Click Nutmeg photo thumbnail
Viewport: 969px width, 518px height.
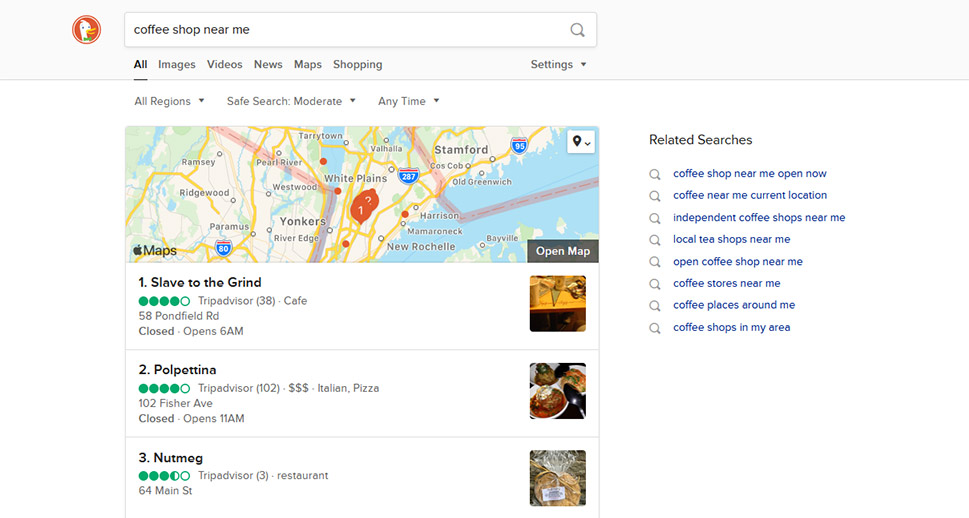pos(557,478)
